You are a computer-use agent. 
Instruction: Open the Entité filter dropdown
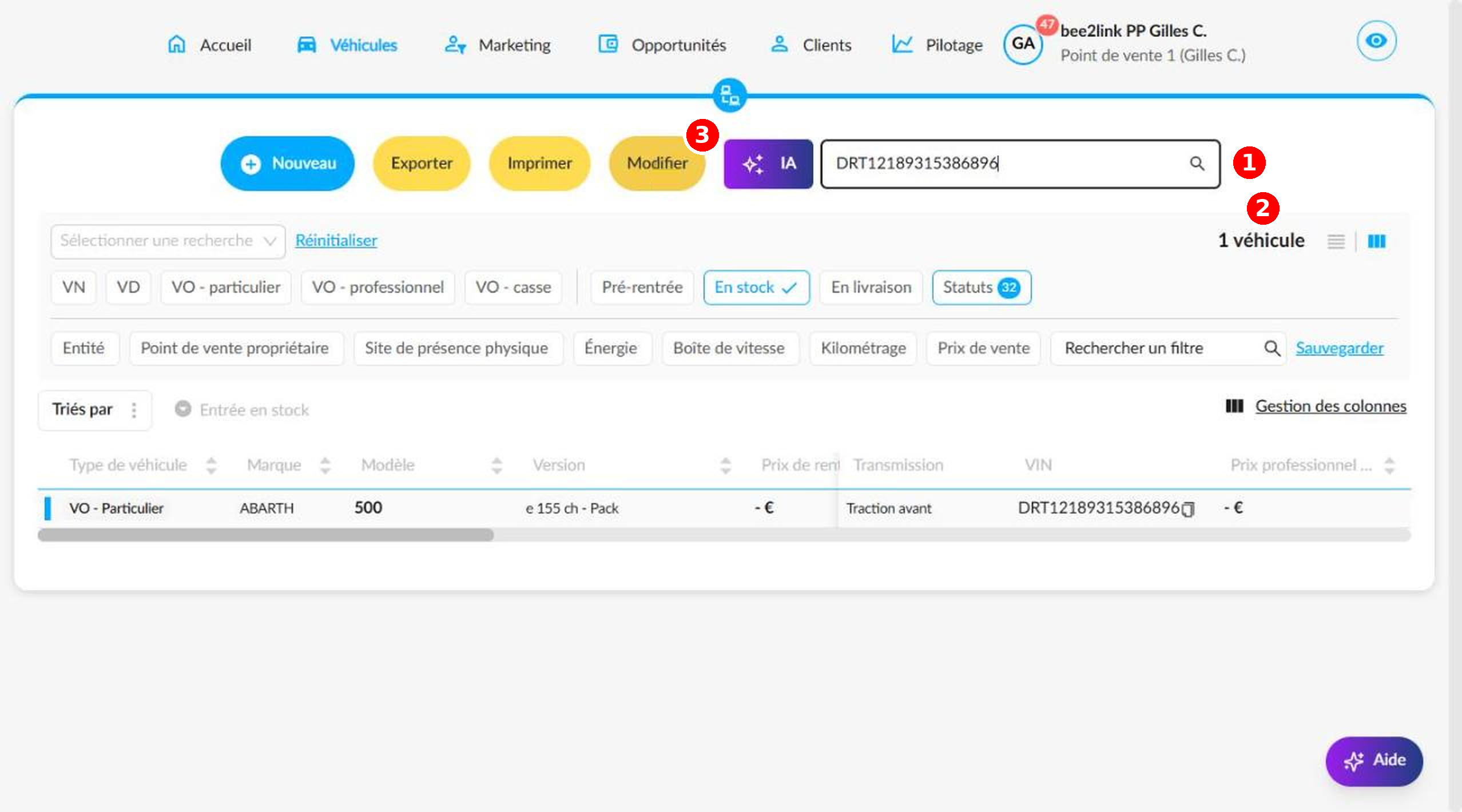click(x=84, y=348)
